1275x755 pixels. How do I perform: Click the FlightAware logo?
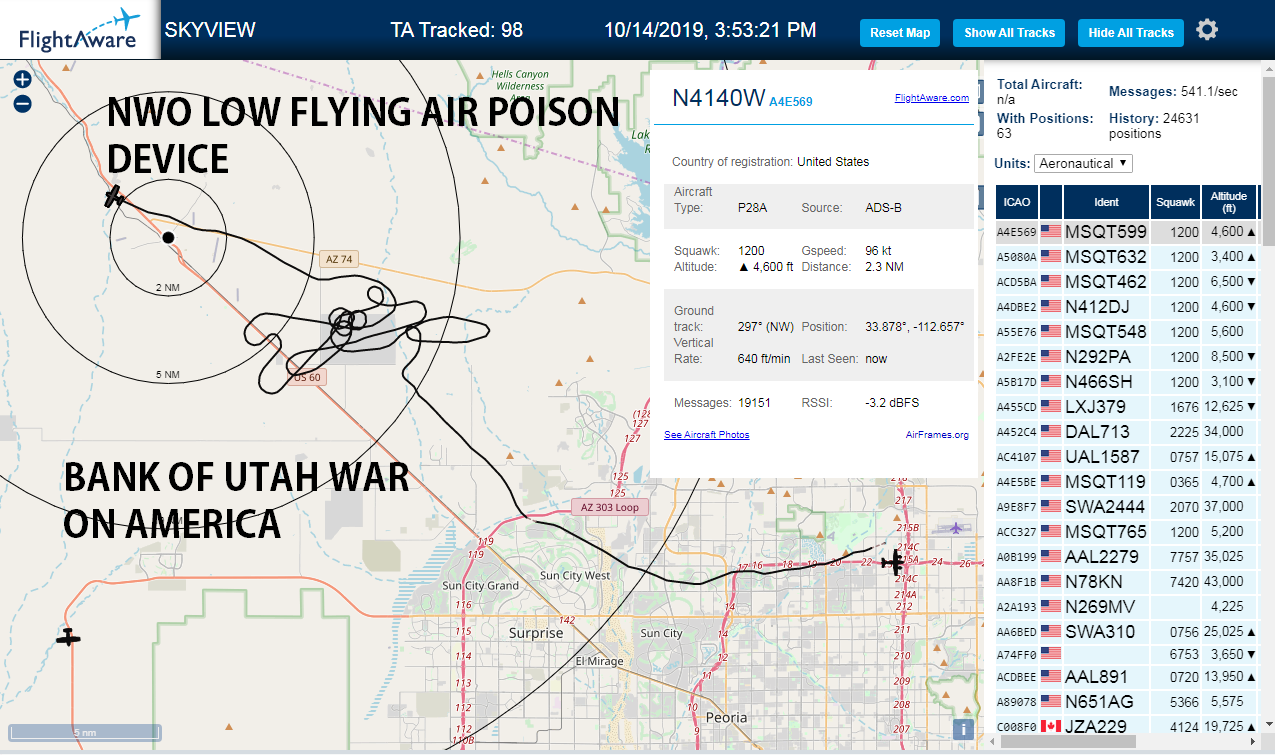[x=78, y=29]
